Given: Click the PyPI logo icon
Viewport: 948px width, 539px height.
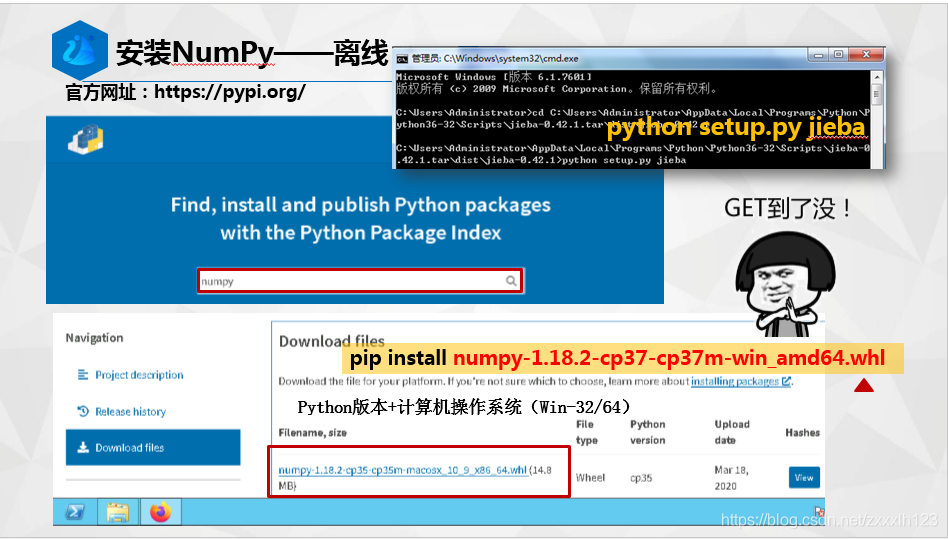Looking at the screenshot, I should [86, 140].
